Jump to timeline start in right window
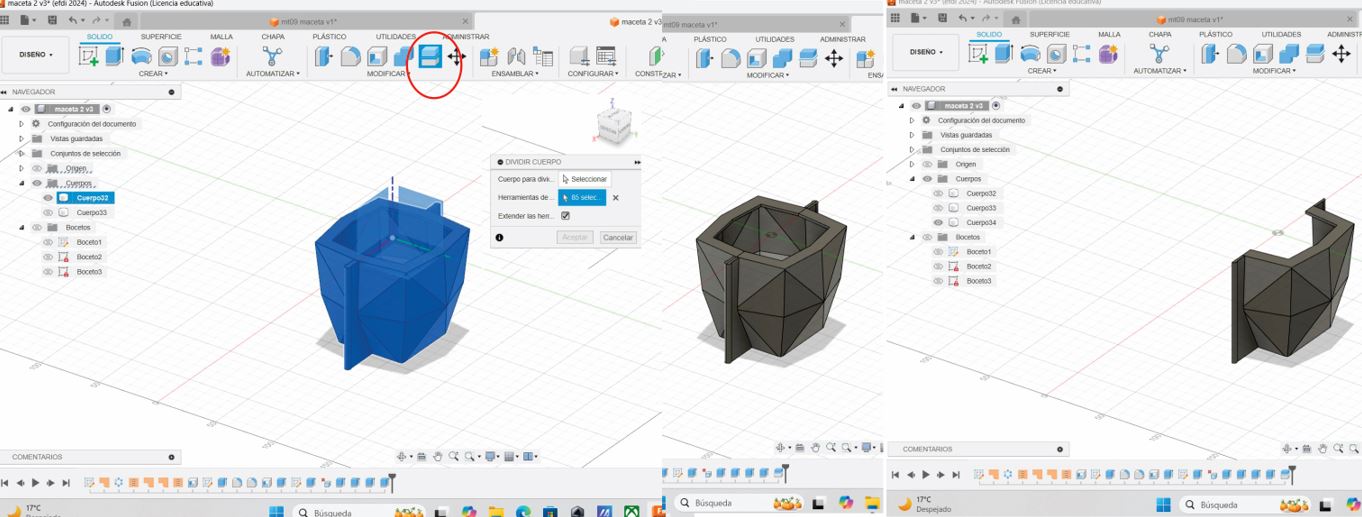The height and width of the screenshot is (517, 1362). coord(896,475)
